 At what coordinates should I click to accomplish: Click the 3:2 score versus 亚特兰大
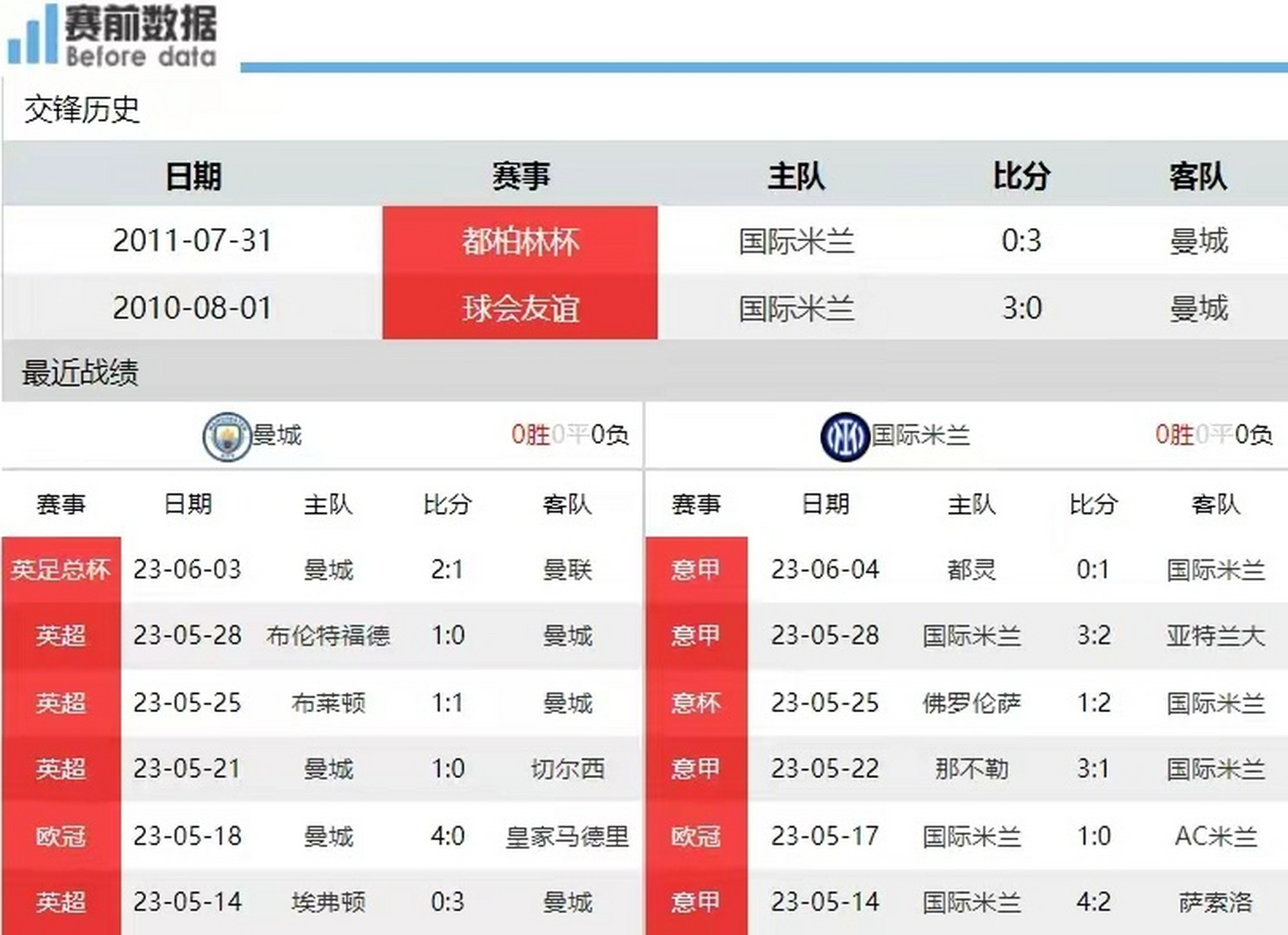click(1093, 636)
